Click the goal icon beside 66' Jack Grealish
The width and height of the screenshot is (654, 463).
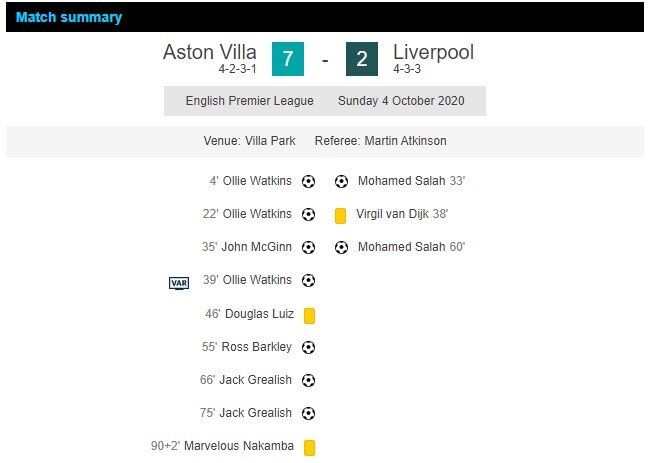[x=309, y=380]
